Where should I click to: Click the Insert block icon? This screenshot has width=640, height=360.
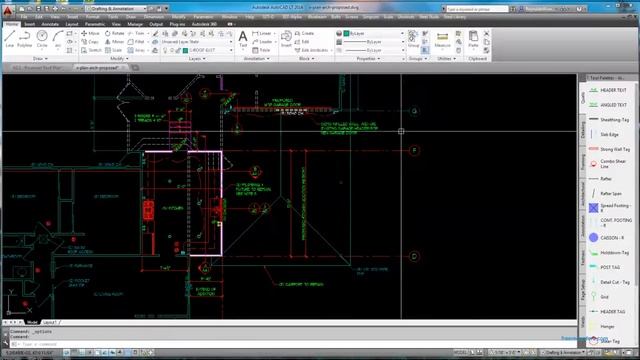(x=286, y=39)
